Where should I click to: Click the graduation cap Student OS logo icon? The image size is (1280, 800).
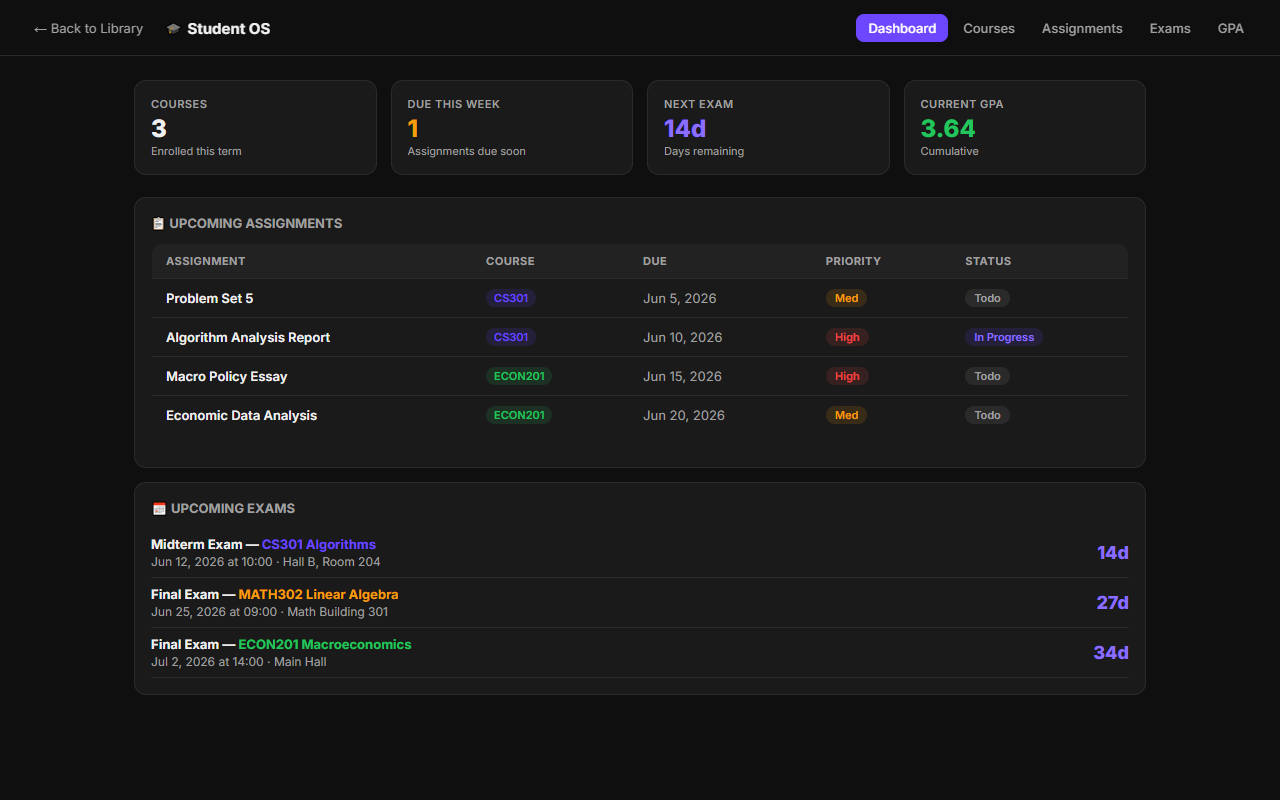174,29
